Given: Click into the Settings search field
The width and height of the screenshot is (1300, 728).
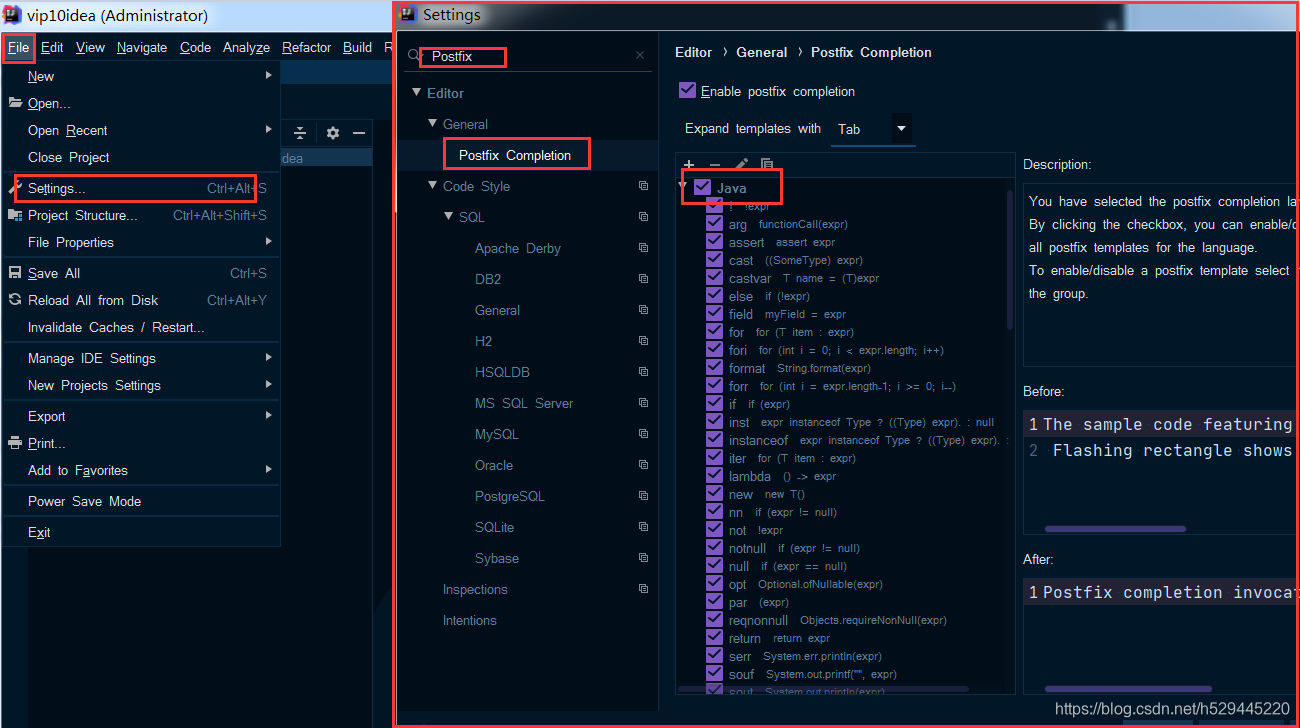Looking at the screenshot, I should 530,57.
